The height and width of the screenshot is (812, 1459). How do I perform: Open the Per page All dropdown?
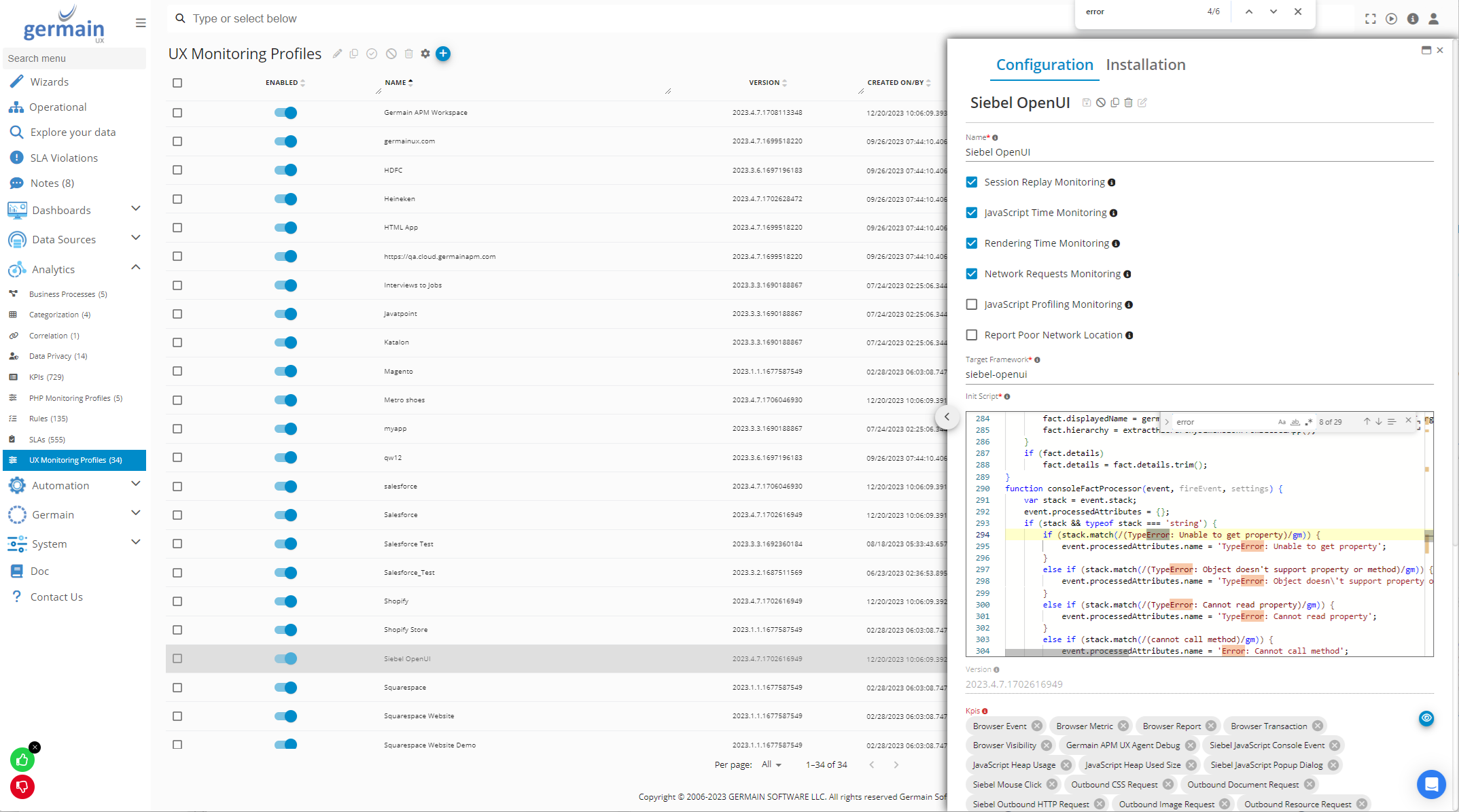(771, 765)
